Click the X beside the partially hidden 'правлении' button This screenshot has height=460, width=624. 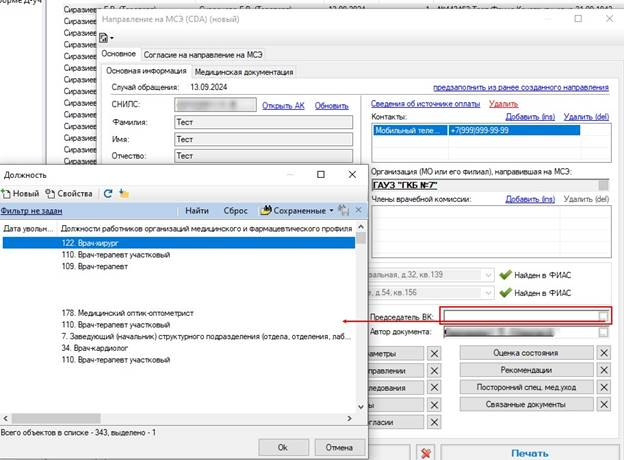pyautogui.click(x=434, y=370)
